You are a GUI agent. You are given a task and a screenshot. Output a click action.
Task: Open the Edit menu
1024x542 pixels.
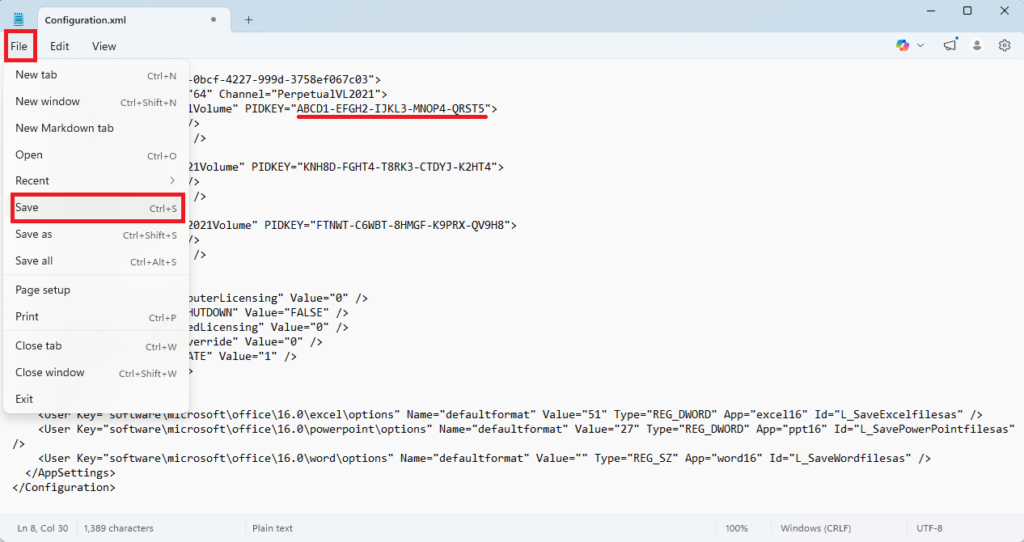point(59,46)
